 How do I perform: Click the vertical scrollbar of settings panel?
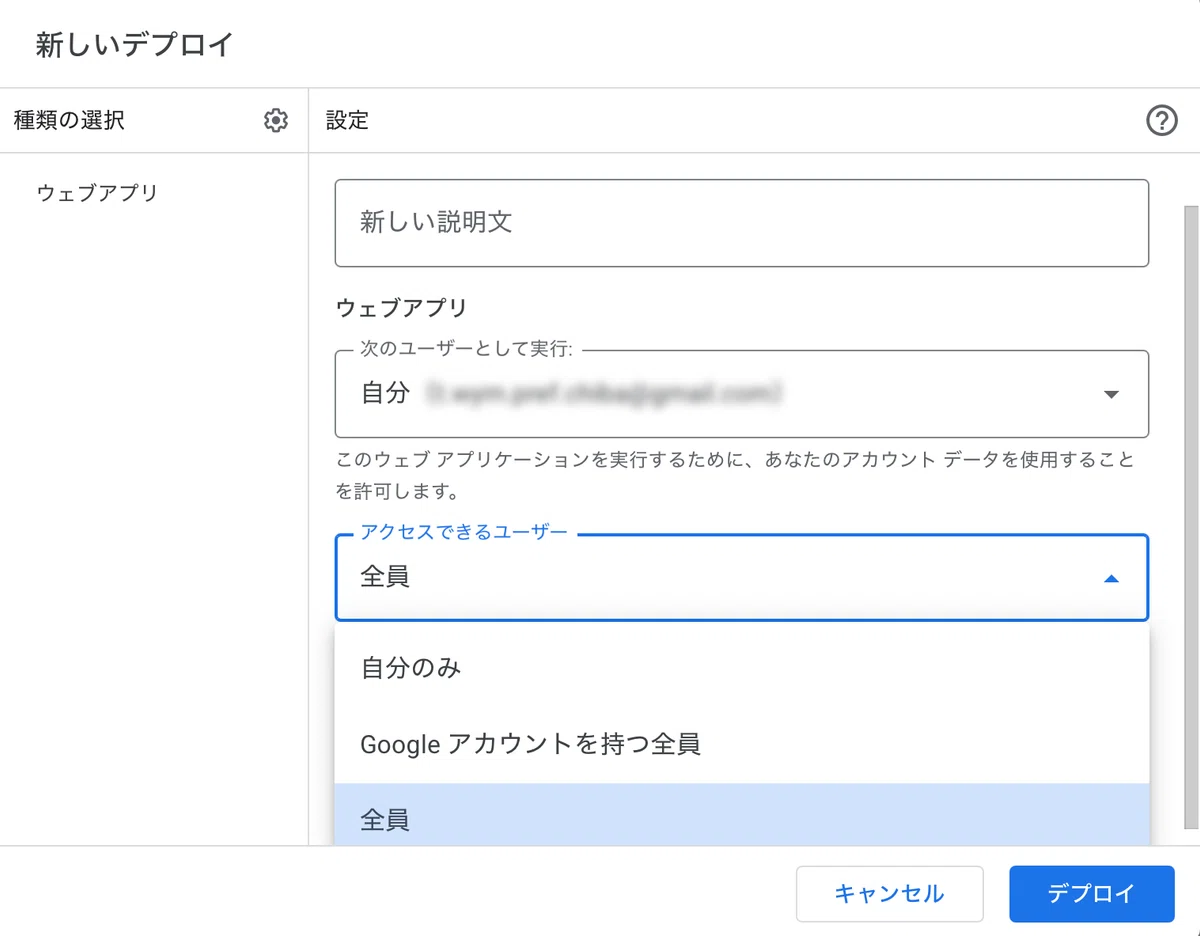click(x=1191, y=518)
